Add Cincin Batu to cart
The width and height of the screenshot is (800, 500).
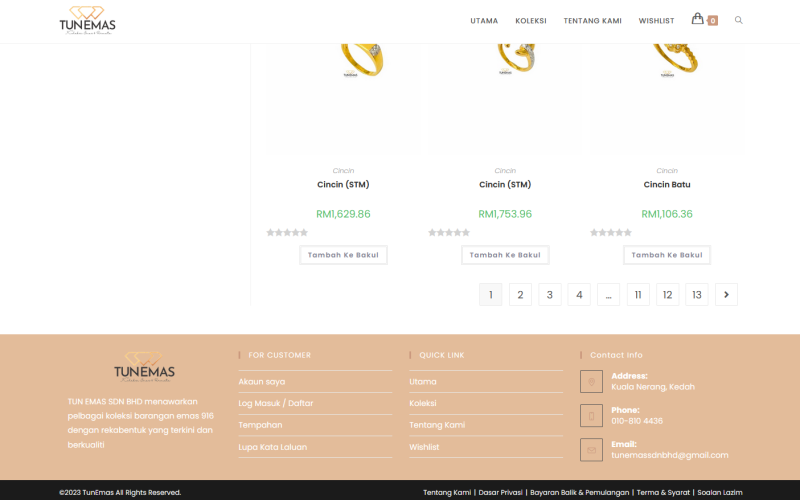pyautogui.click(x=667, y=255)
